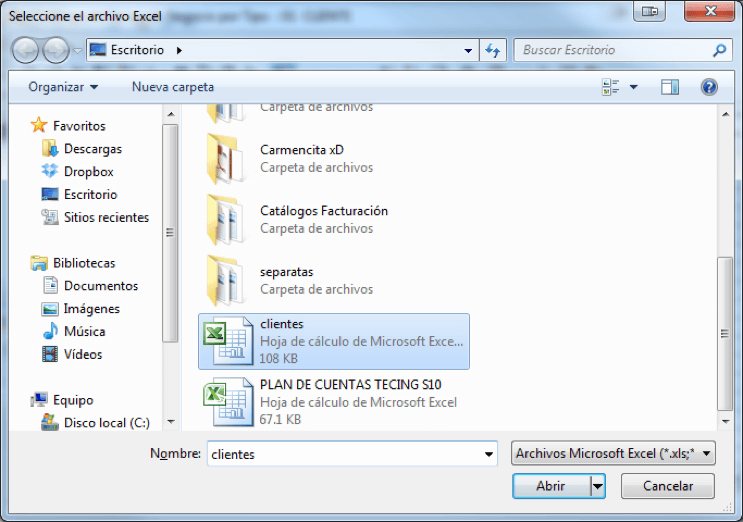Expand the file type filter dropdown
743x522 pixels.
[707, 454]
